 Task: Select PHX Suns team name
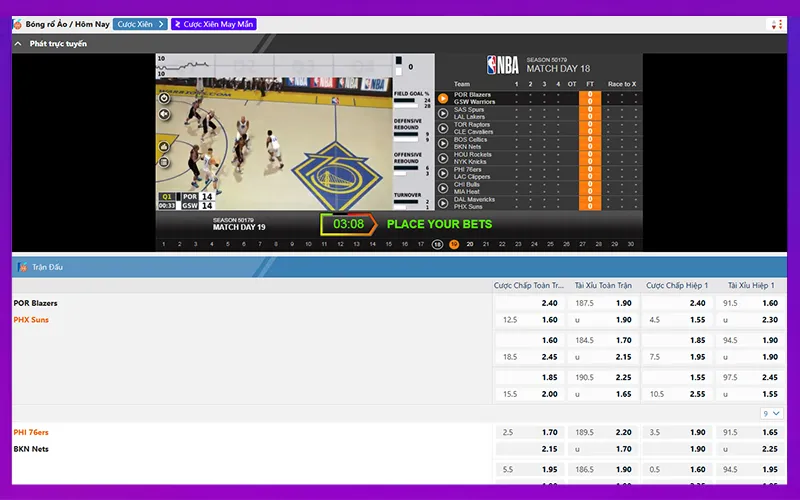click(31, 320)
